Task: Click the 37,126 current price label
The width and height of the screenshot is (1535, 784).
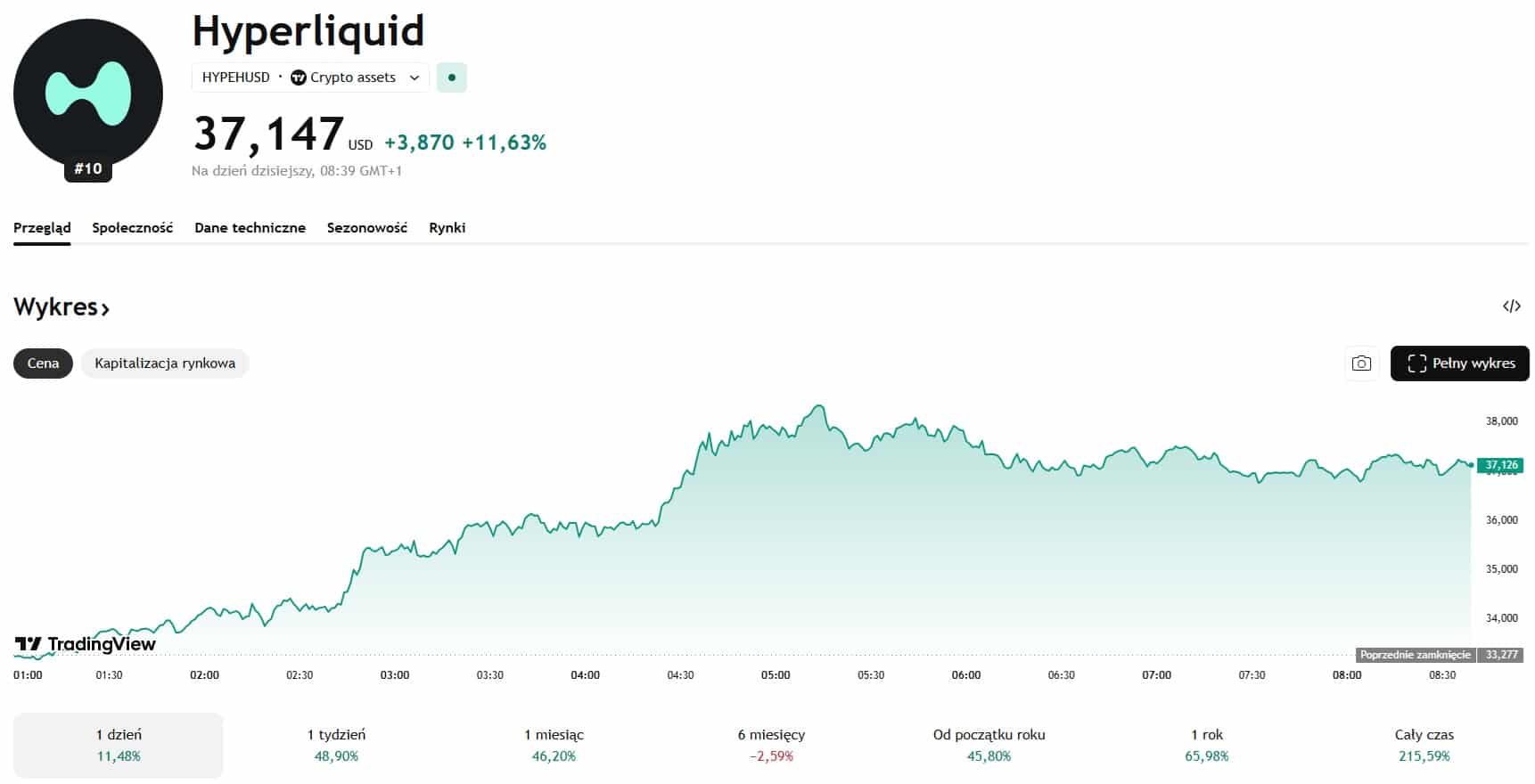Action: click(x=1501, y=465)
